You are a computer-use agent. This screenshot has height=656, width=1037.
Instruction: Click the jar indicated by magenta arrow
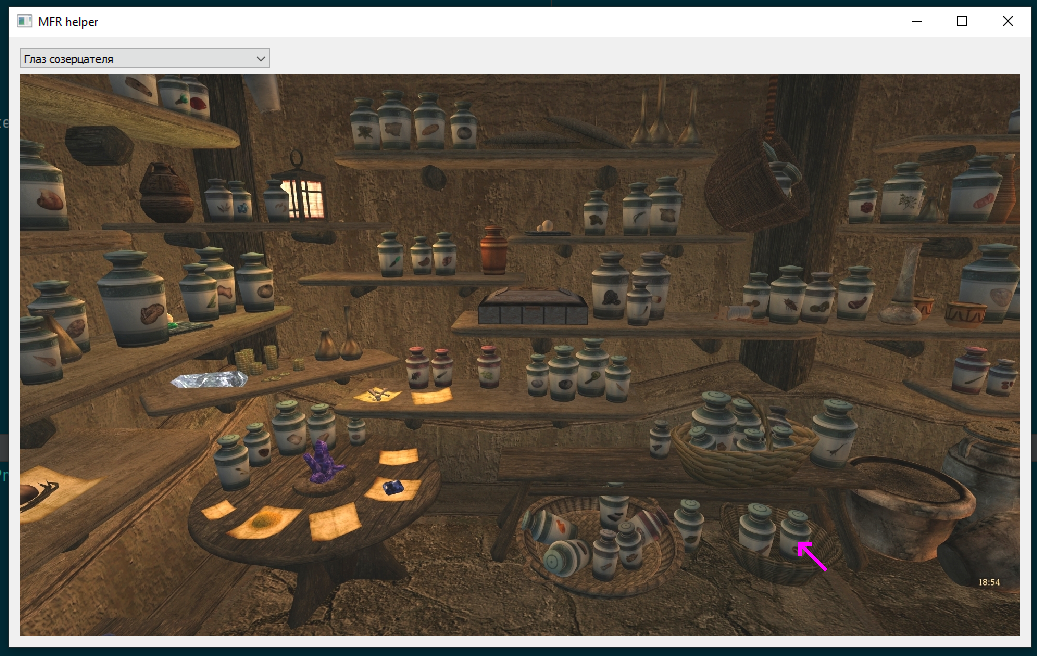(795, 531)
